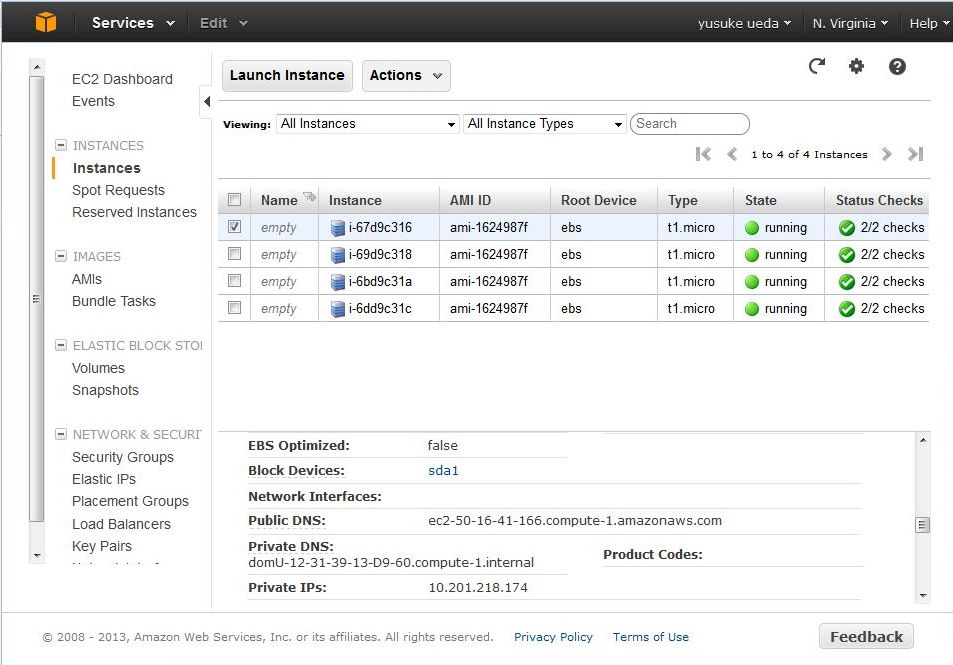Open Reserved Instances in sidebar
Screen dimensions: 953x665
tap(134, 212)
